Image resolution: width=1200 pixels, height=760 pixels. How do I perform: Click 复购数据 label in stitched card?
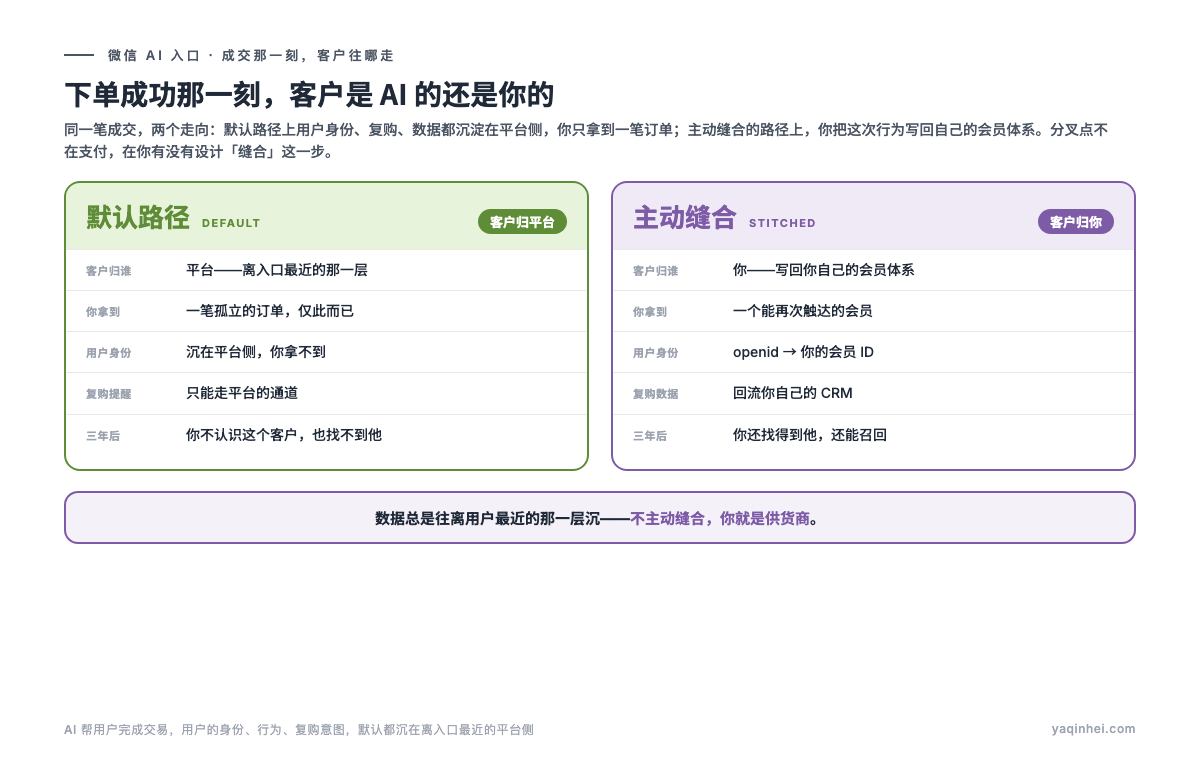655,394
